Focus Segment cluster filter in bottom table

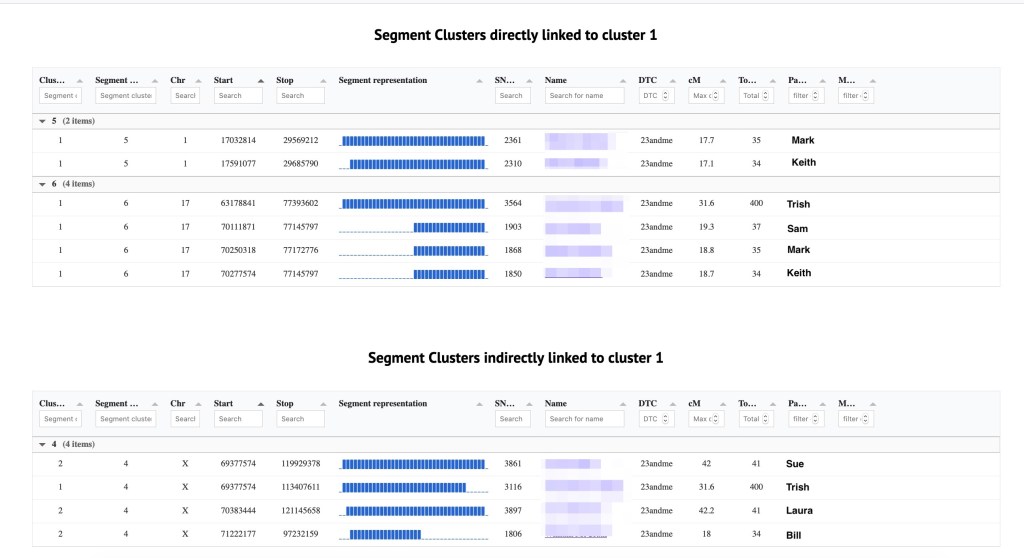125,419
